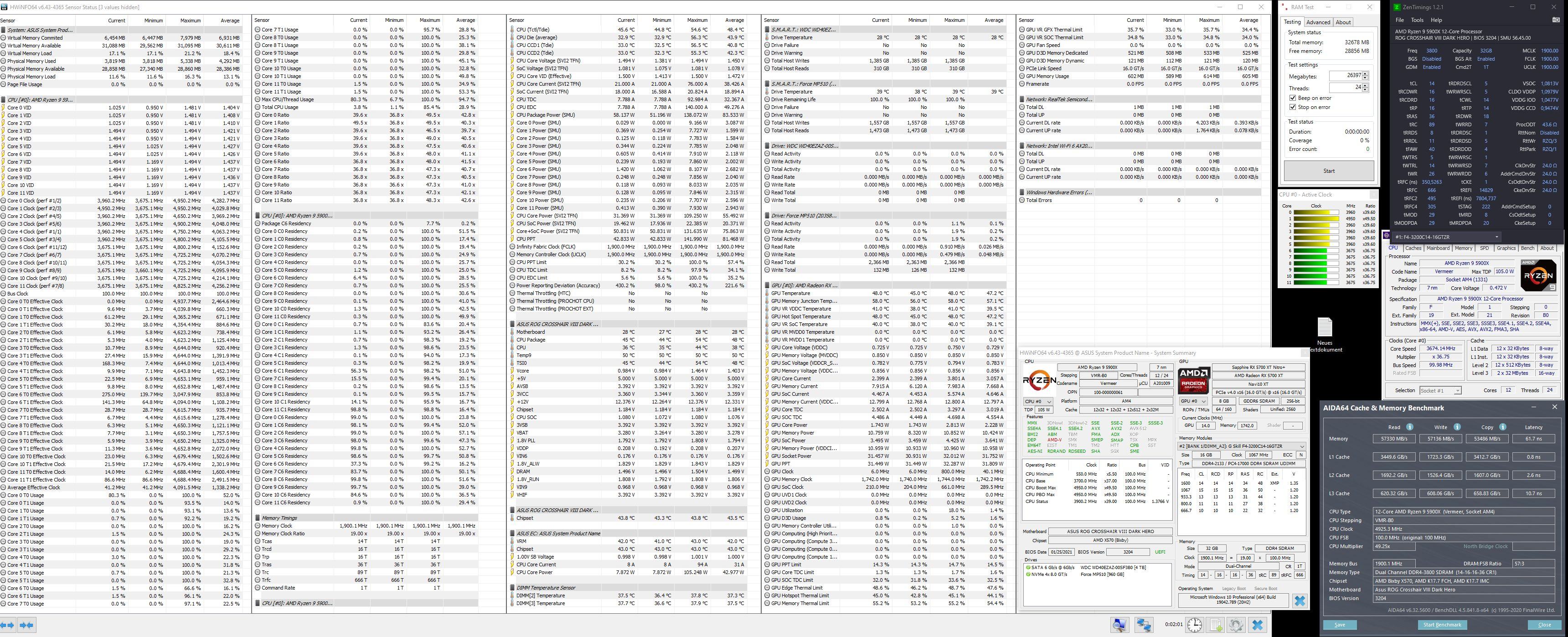Open ZenTimings Tools menu
Screen dimensions: 1568x637
1417,20
